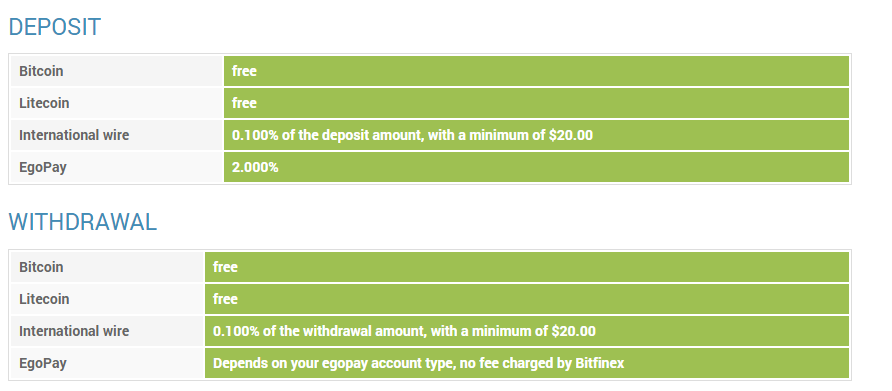Click the free fee cell for Litecoin deposit
Image resolution: width=892 pixels, height=391 pixels.
(536, 103)
